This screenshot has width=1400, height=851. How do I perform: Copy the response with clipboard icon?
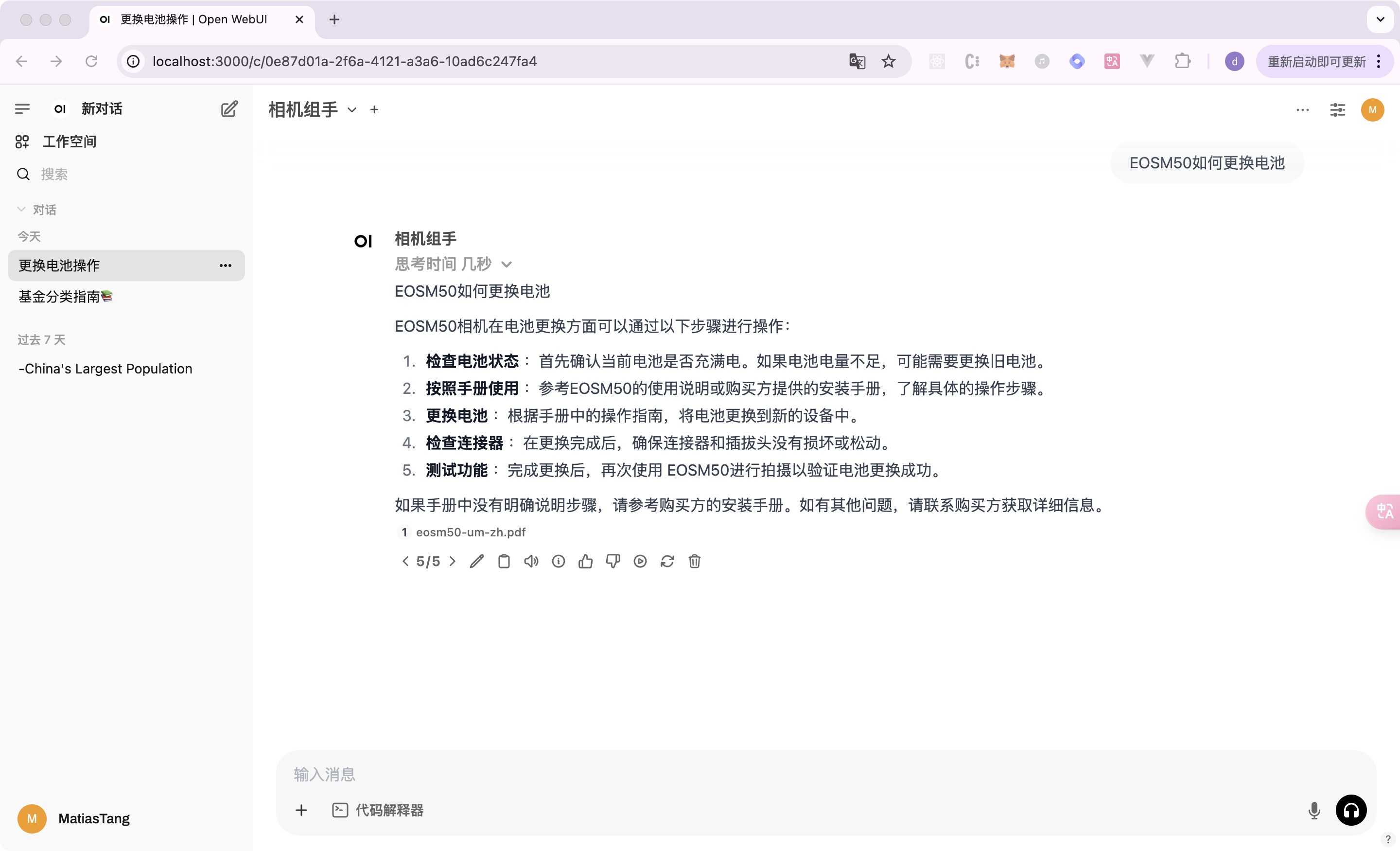pos(504,561)
